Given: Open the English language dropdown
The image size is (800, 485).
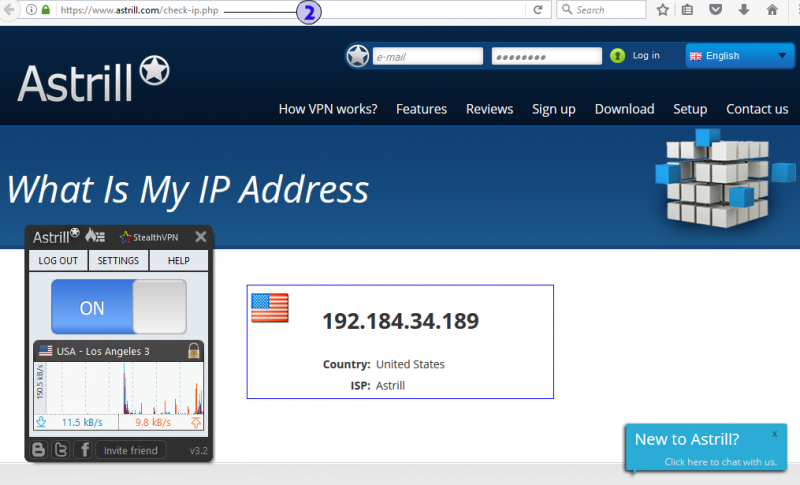Looking at the screenshot, I should [x=739, y=56].
